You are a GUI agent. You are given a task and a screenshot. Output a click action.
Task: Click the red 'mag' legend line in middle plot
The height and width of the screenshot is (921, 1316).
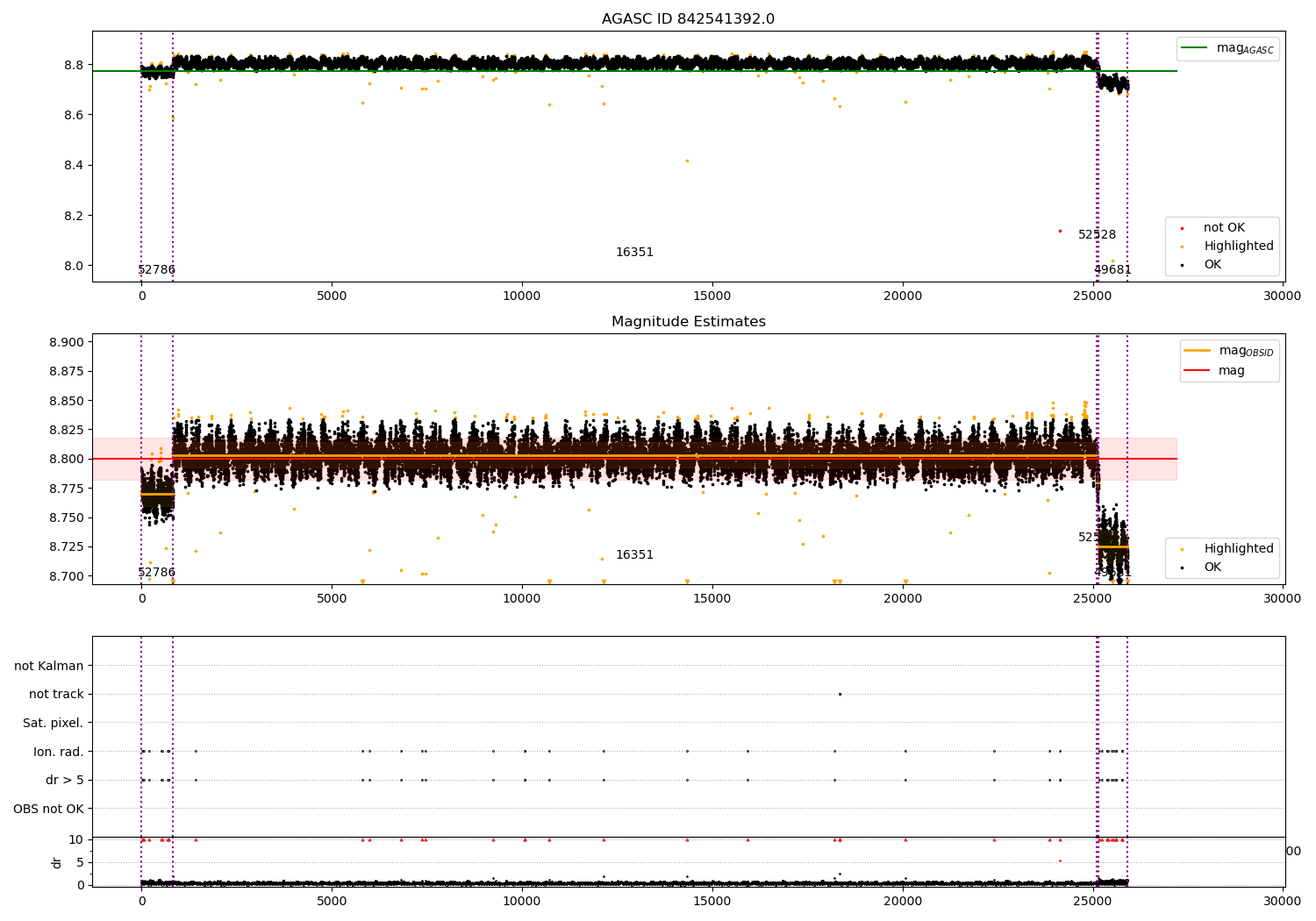point(1197,371)
